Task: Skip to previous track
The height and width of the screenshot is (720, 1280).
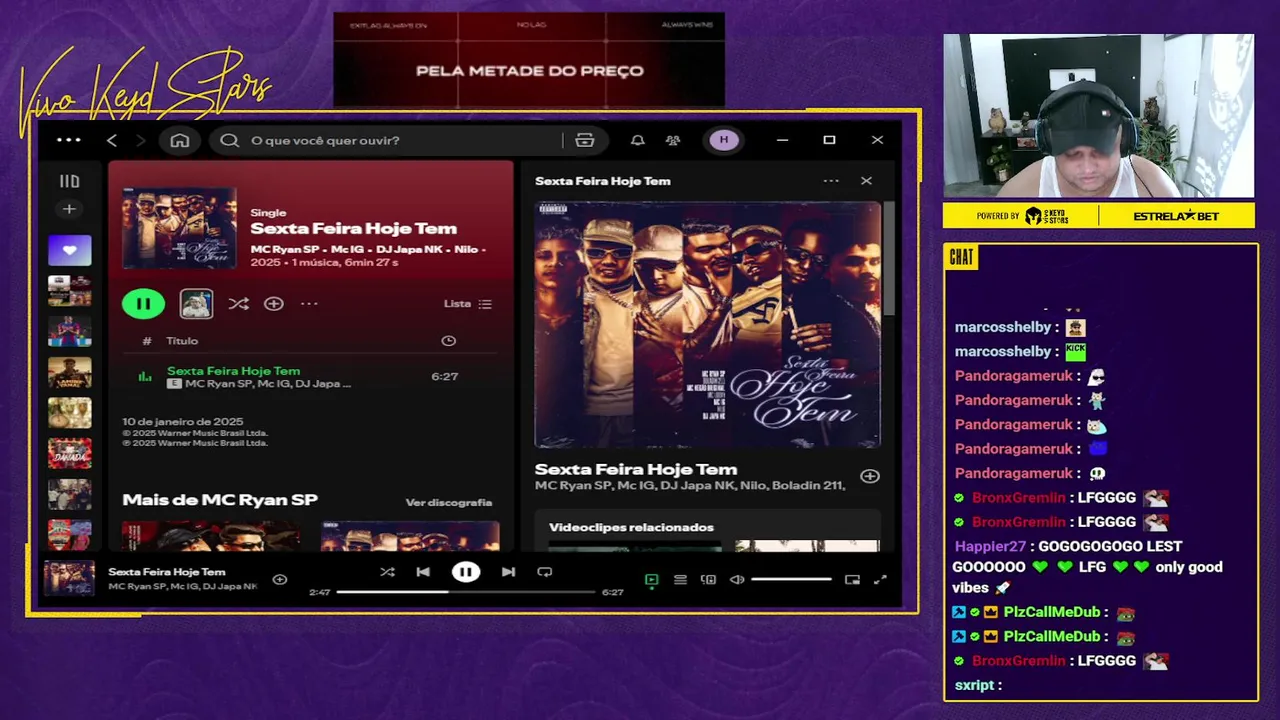Action: [x=423, y=572]
